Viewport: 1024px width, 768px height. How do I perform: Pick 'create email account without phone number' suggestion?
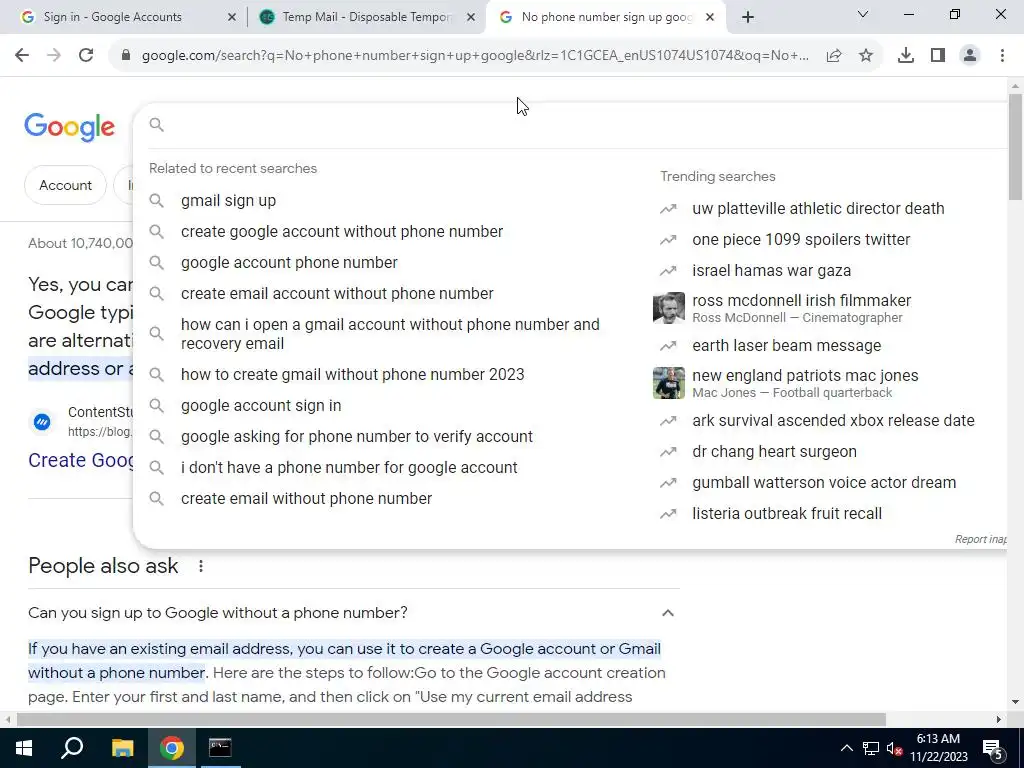click(337, 294)
